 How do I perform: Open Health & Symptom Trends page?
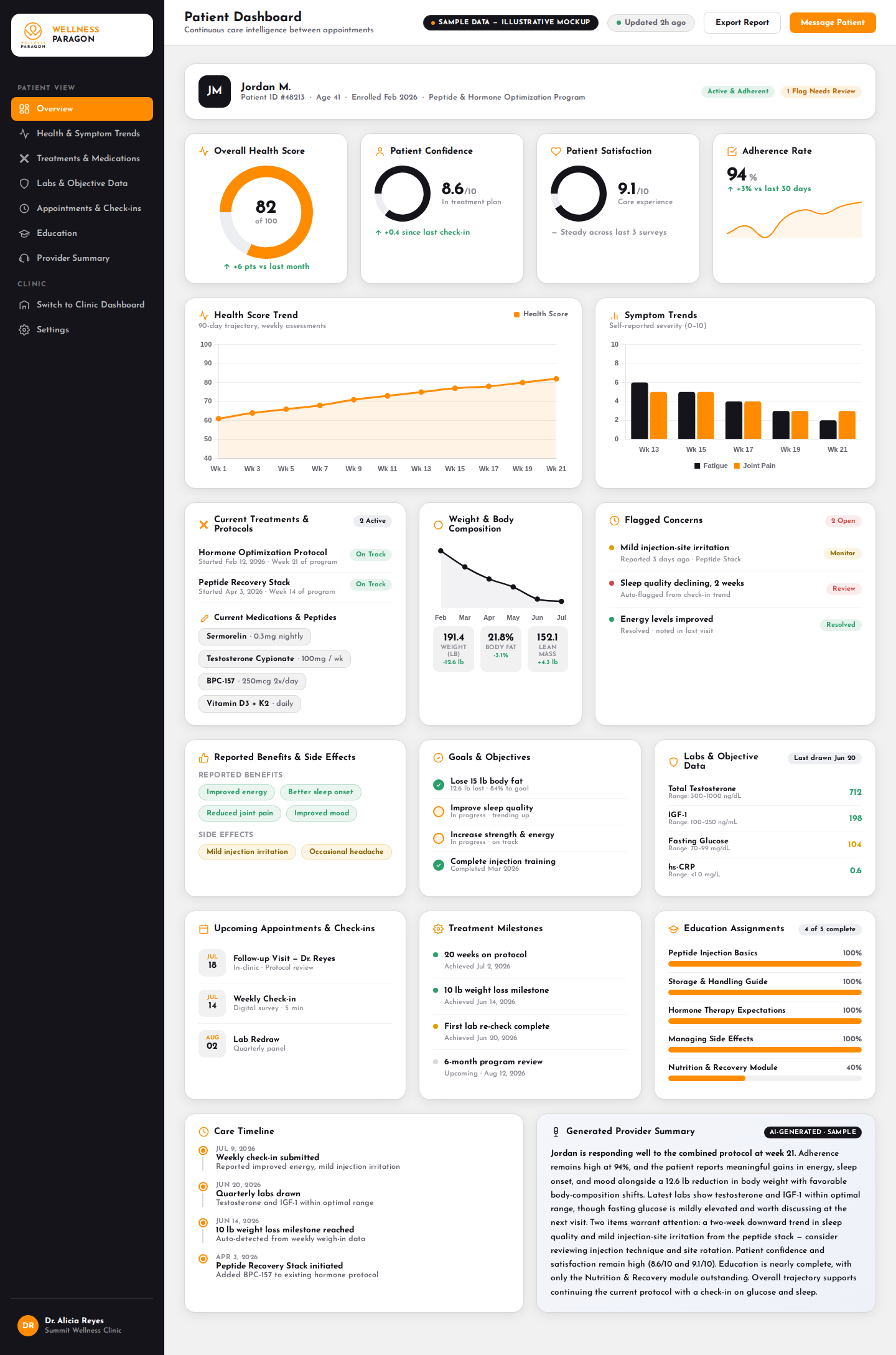82,134
